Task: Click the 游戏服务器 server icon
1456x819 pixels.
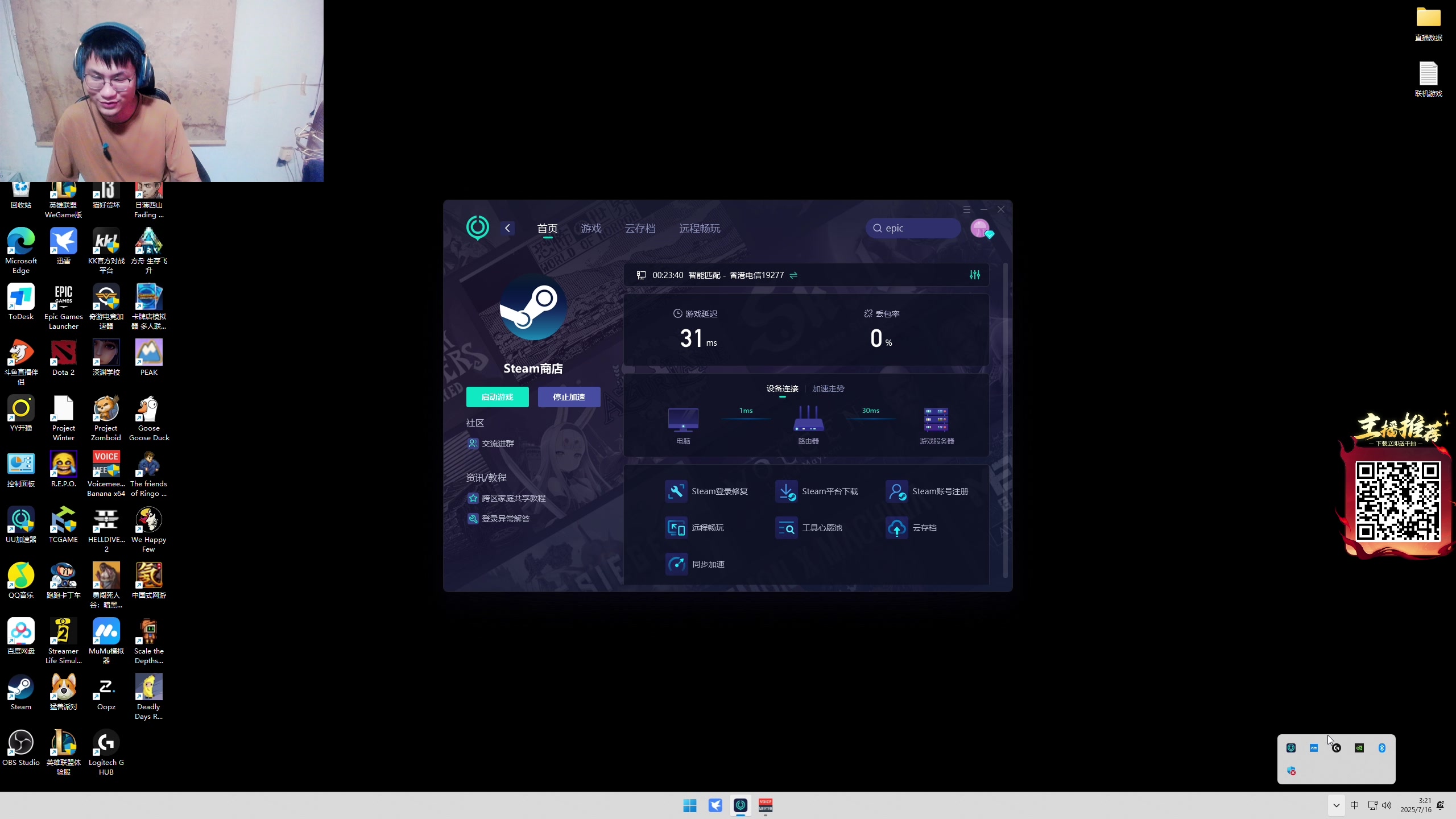Action: 936,420
